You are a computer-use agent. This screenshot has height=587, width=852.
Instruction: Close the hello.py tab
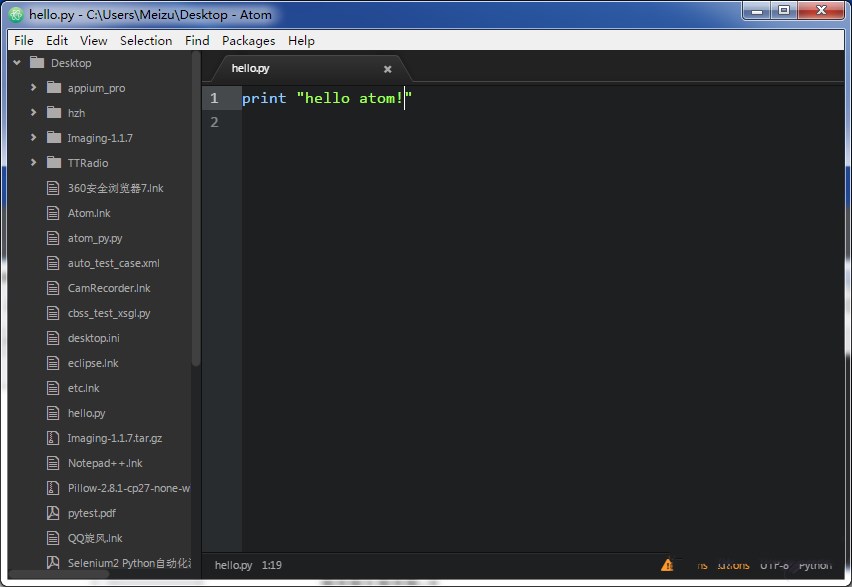[388, 69]
